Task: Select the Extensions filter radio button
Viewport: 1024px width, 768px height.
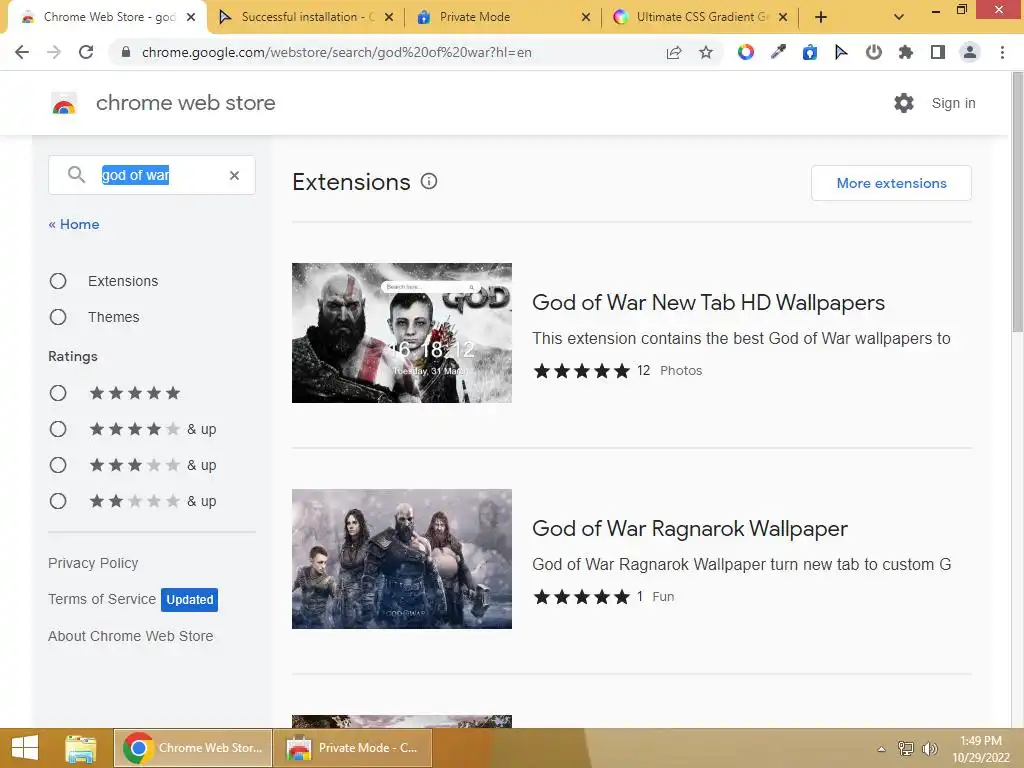Action: pos(58,281)
